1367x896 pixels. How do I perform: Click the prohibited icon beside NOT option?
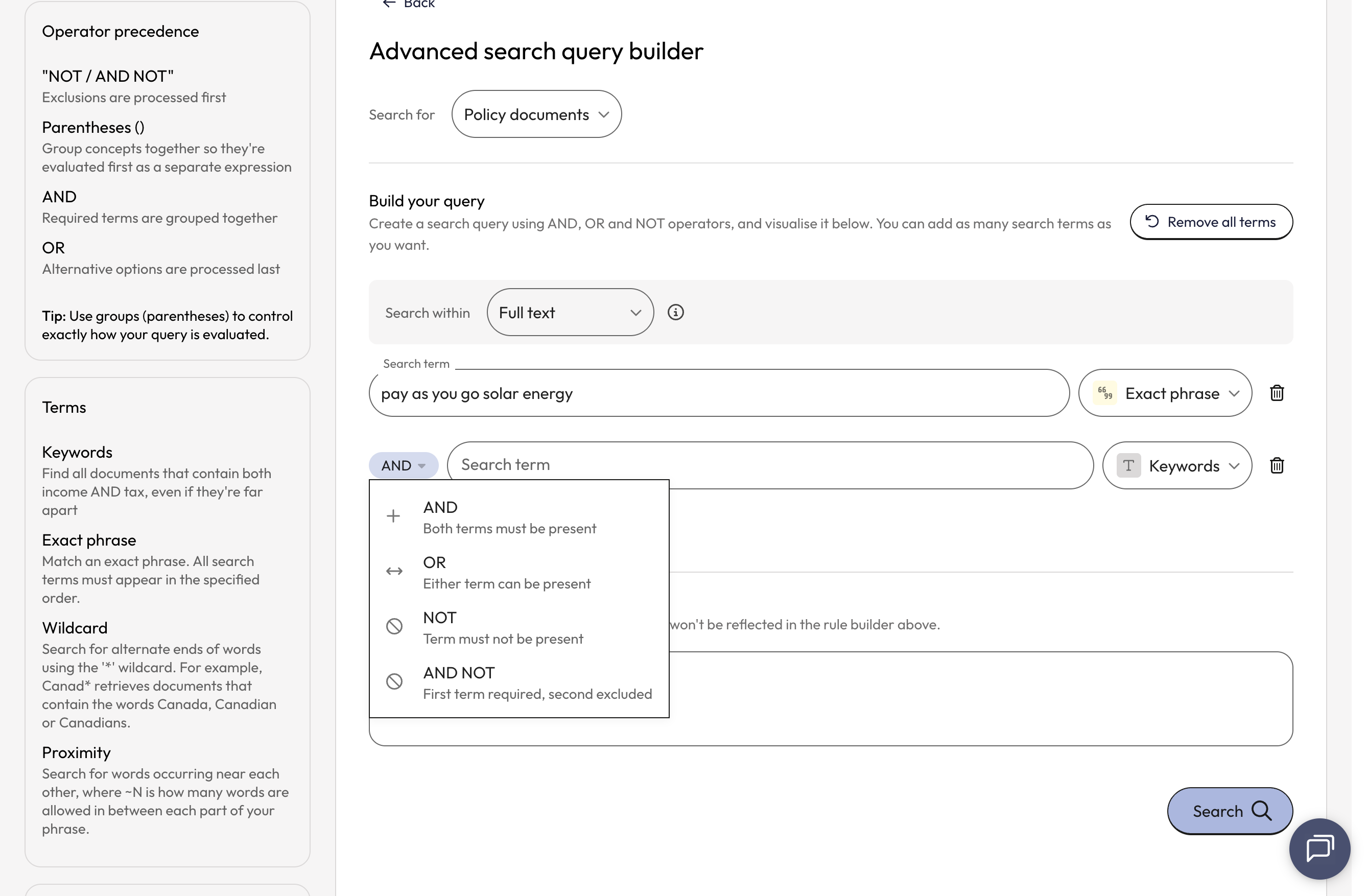[x=394, y=626]
